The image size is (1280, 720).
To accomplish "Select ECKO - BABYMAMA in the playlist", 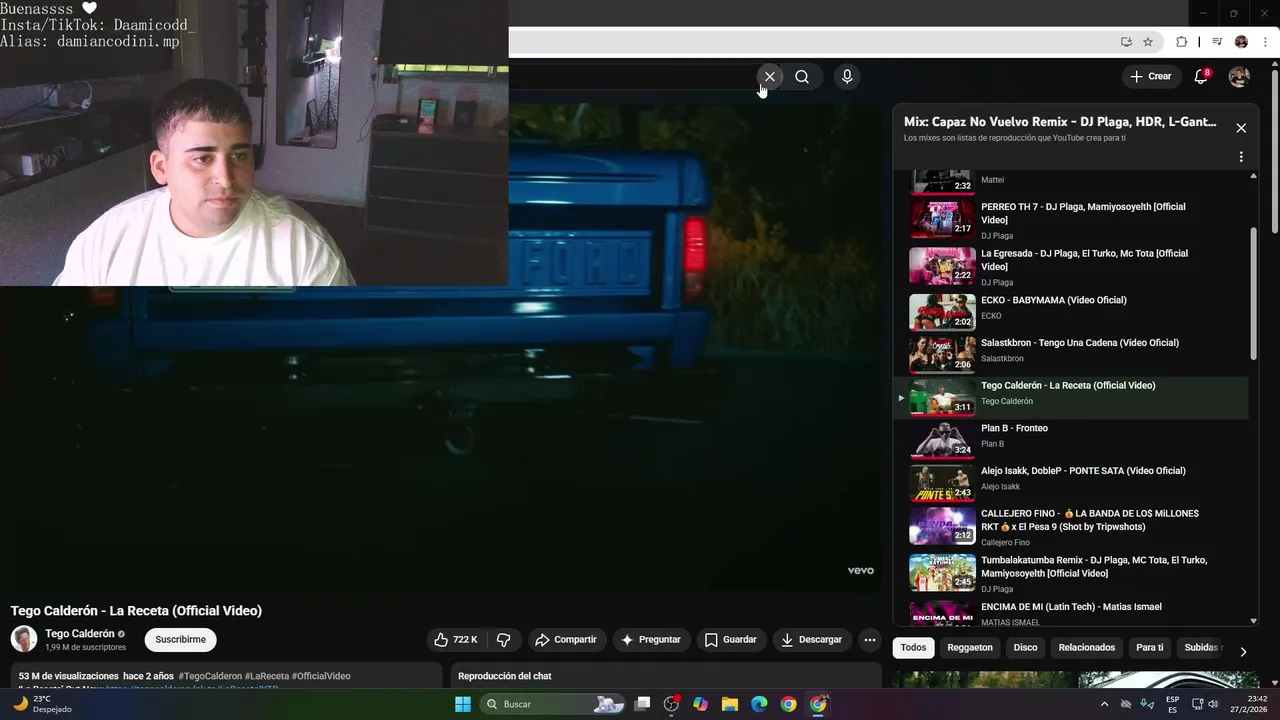I will [1070, 311].
